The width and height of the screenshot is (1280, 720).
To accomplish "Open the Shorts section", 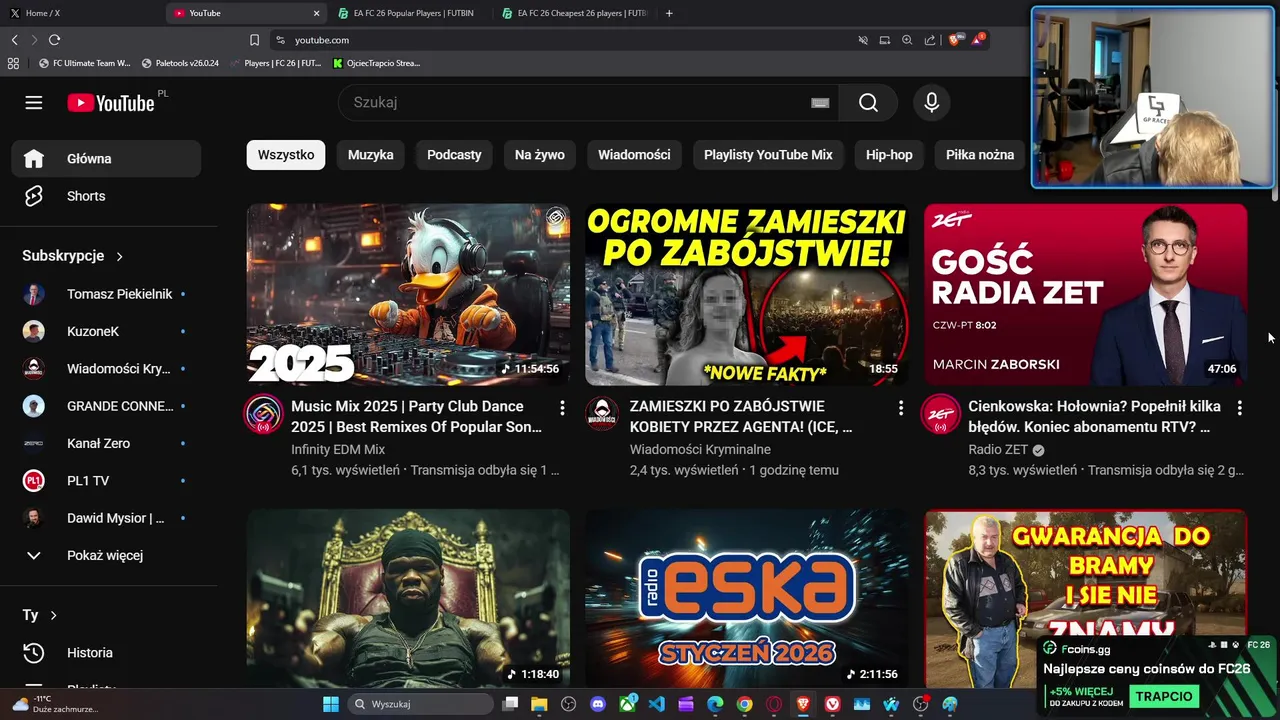I will pyautogui.click(x=106, y=196).
